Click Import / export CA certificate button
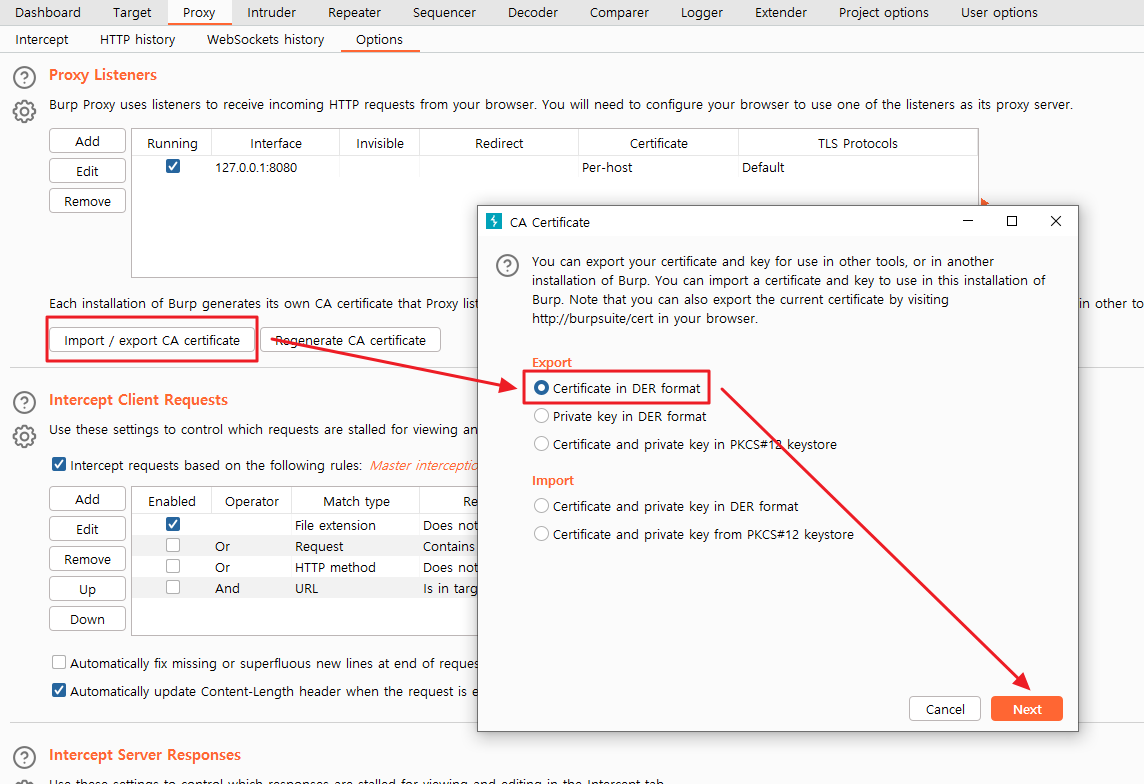 (x=152, y=340)
